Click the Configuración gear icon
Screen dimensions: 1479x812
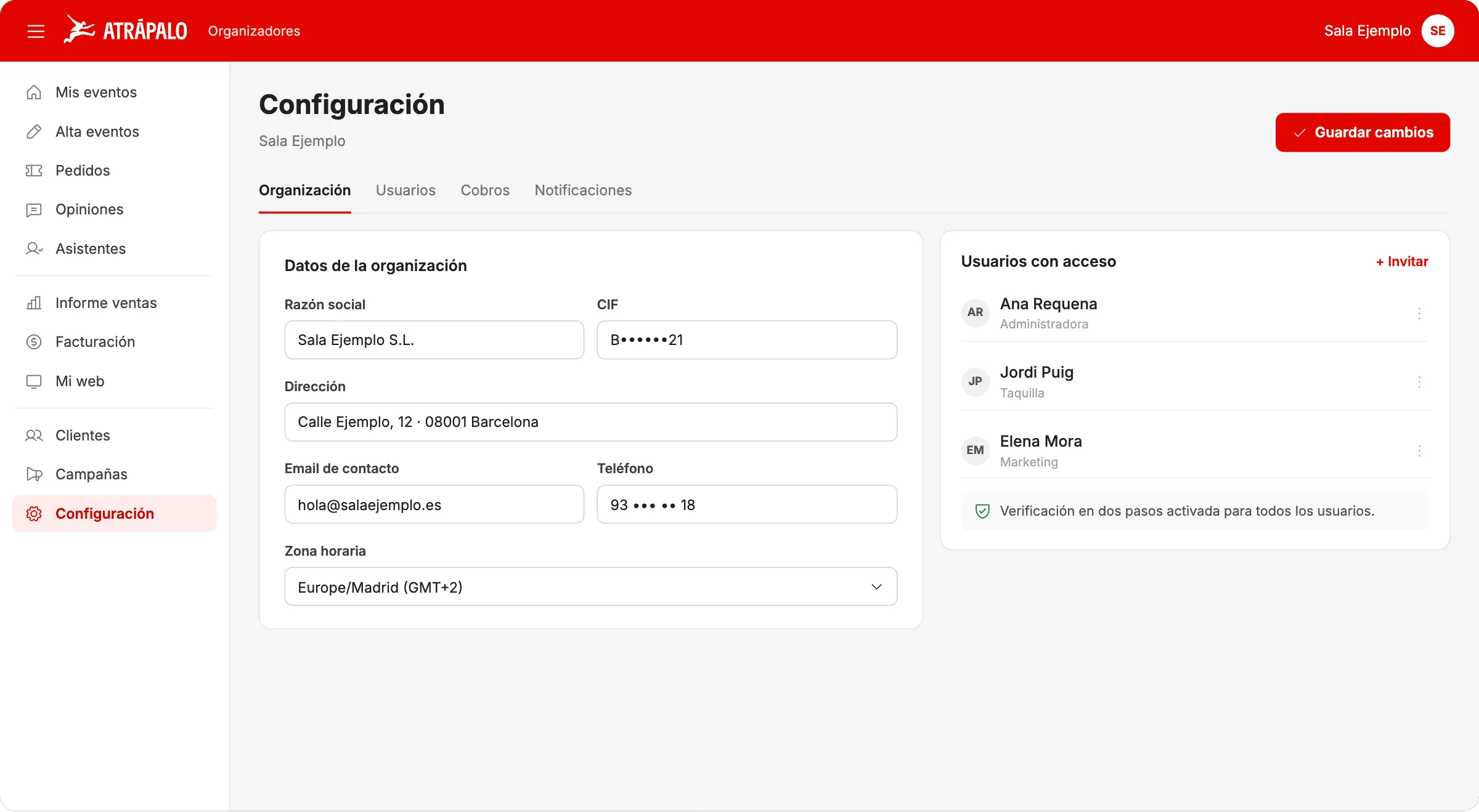pyautogui.click(x=34, y=514)
